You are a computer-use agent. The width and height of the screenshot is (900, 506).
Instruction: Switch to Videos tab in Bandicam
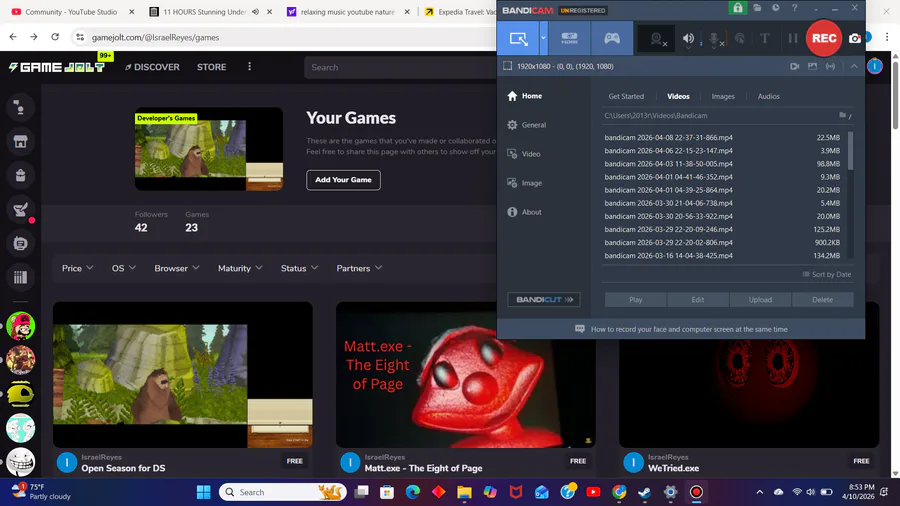coord(678,96)
